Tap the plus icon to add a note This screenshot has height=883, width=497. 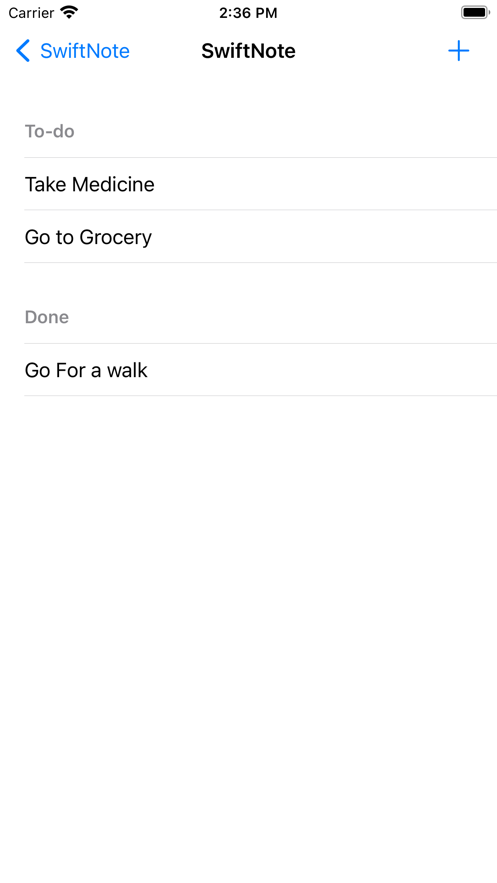(458, 51)
